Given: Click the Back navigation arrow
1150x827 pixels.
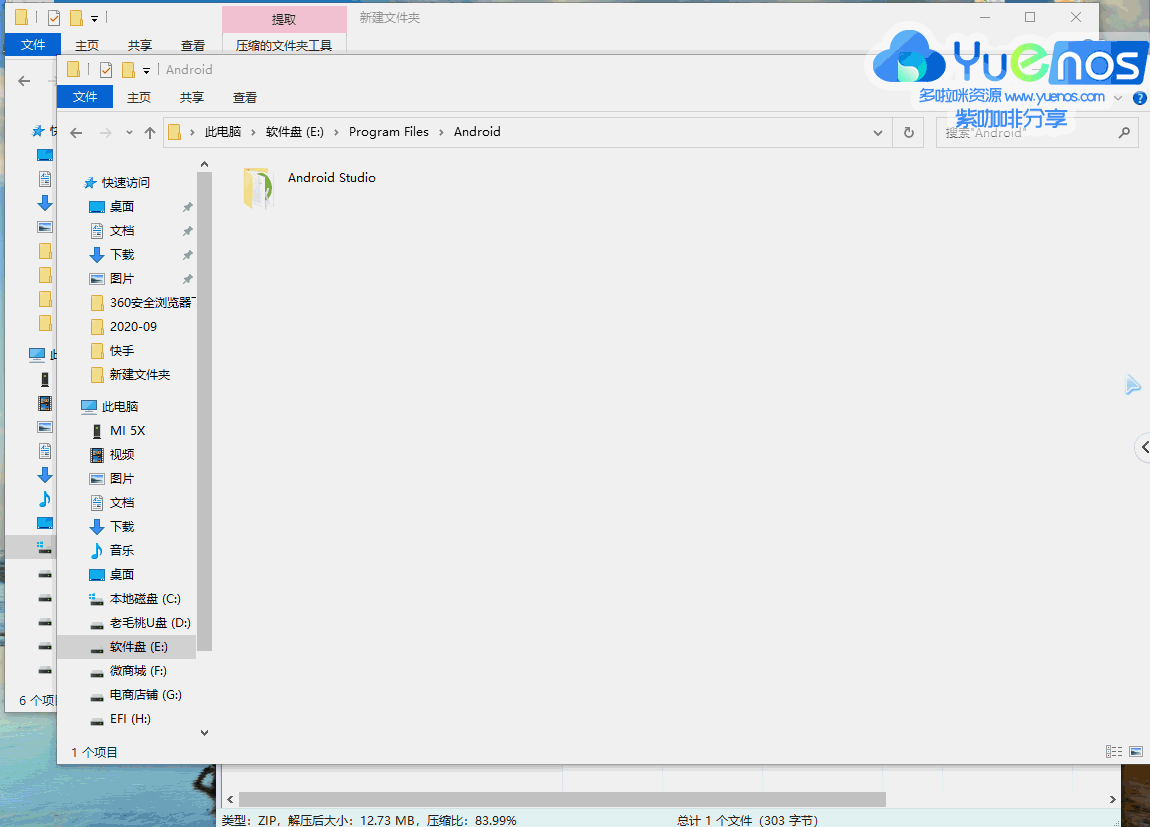Looking at the screenshot, I should (x=76, y=131).
